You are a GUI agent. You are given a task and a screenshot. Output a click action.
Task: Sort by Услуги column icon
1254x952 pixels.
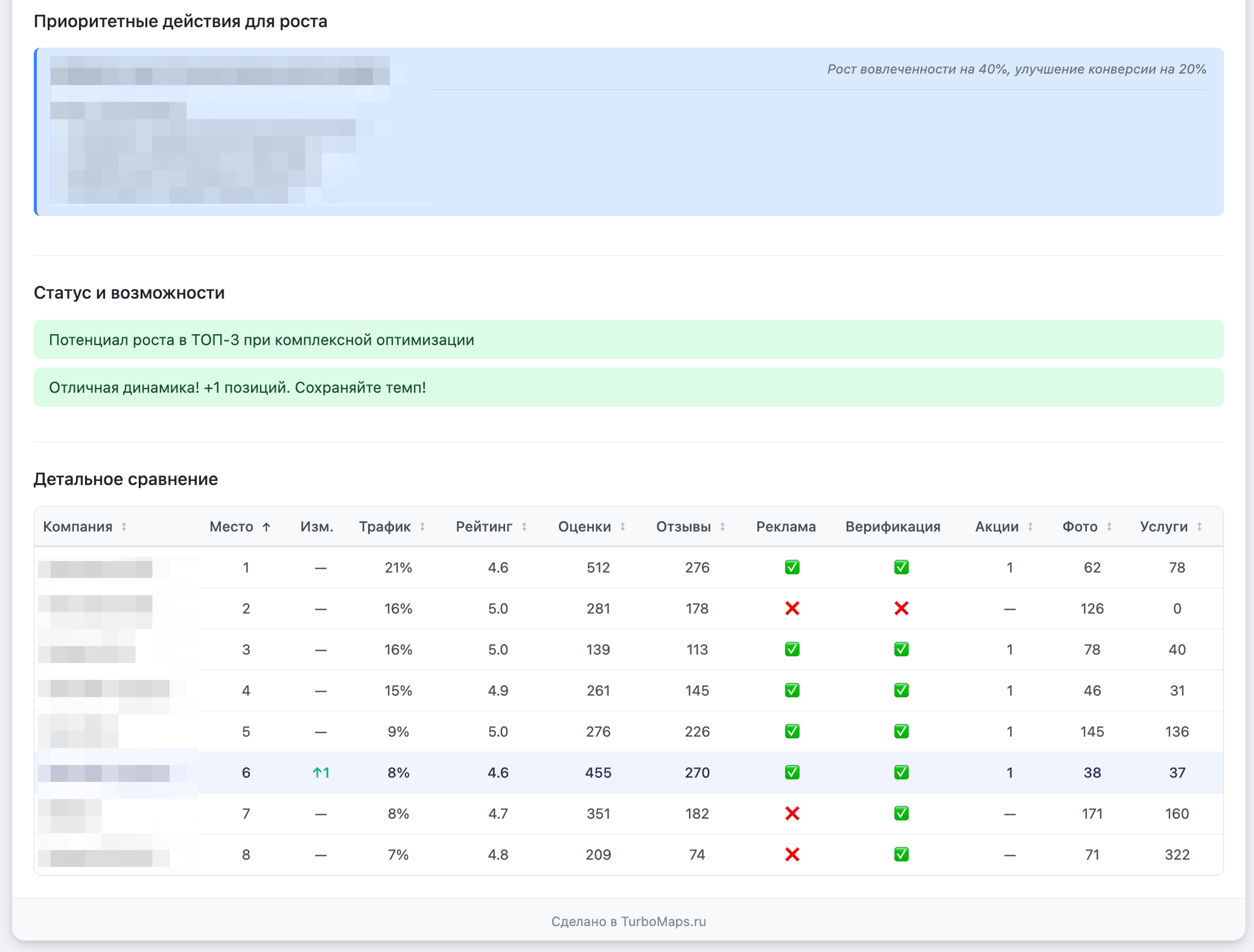[1200, 527]
